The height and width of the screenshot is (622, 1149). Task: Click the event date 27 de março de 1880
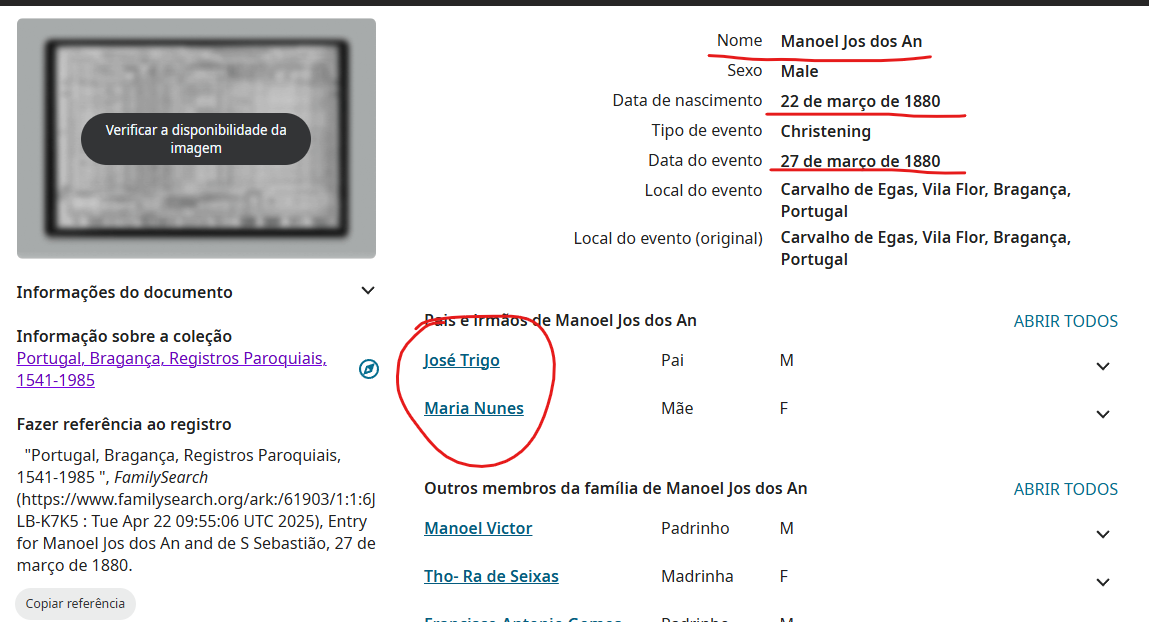point(860,161)
